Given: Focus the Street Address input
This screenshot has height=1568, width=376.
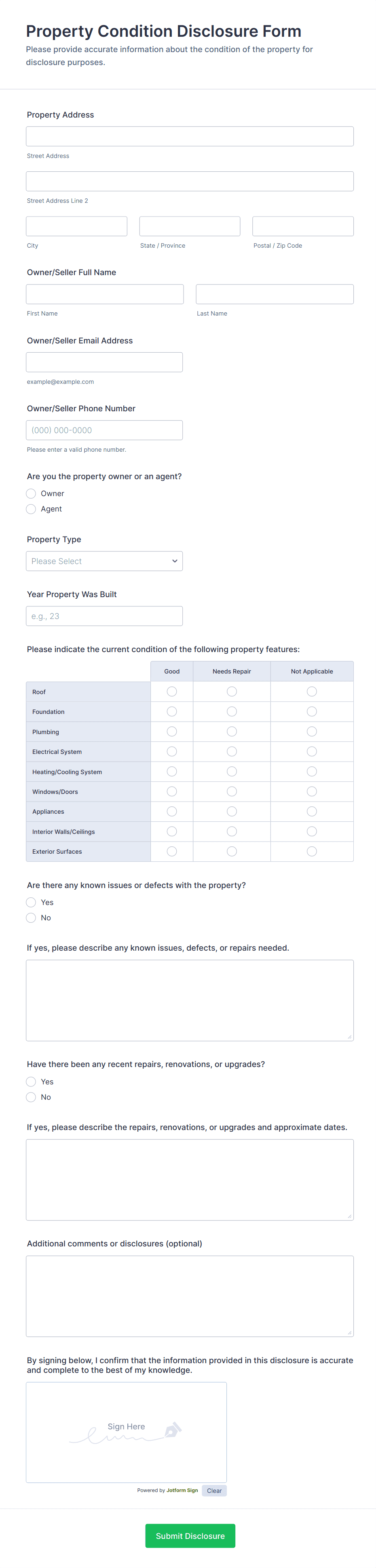Looking at the screenshot, I should [190, 136].
